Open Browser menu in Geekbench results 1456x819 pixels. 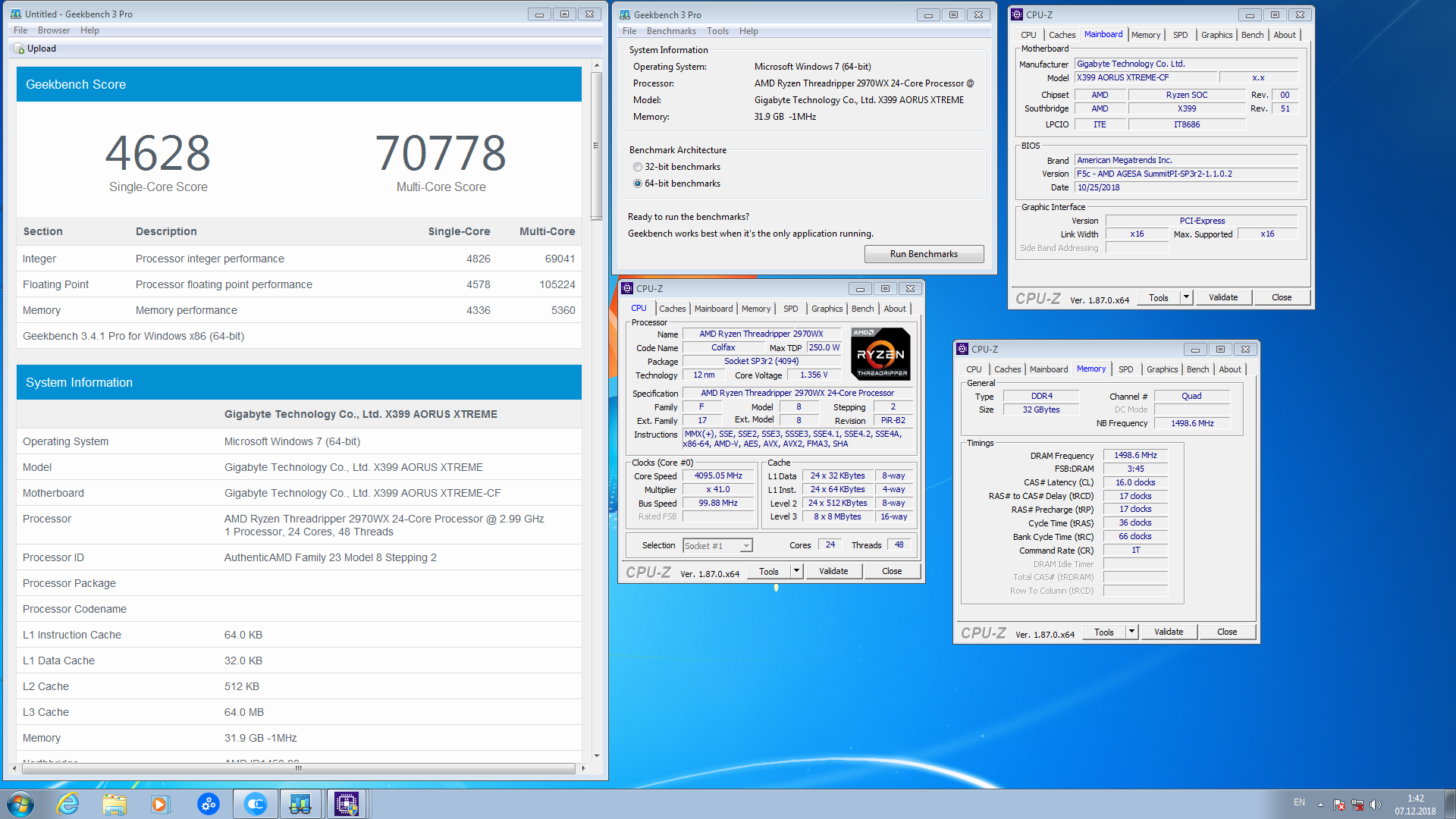(54, 30)
